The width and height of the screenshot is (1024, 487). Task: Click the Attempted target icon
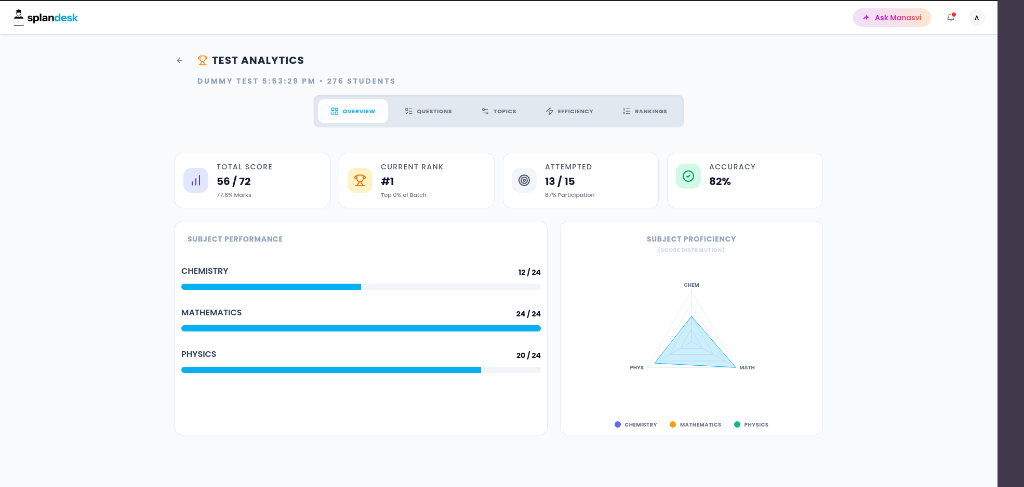(x=524, y=180)
